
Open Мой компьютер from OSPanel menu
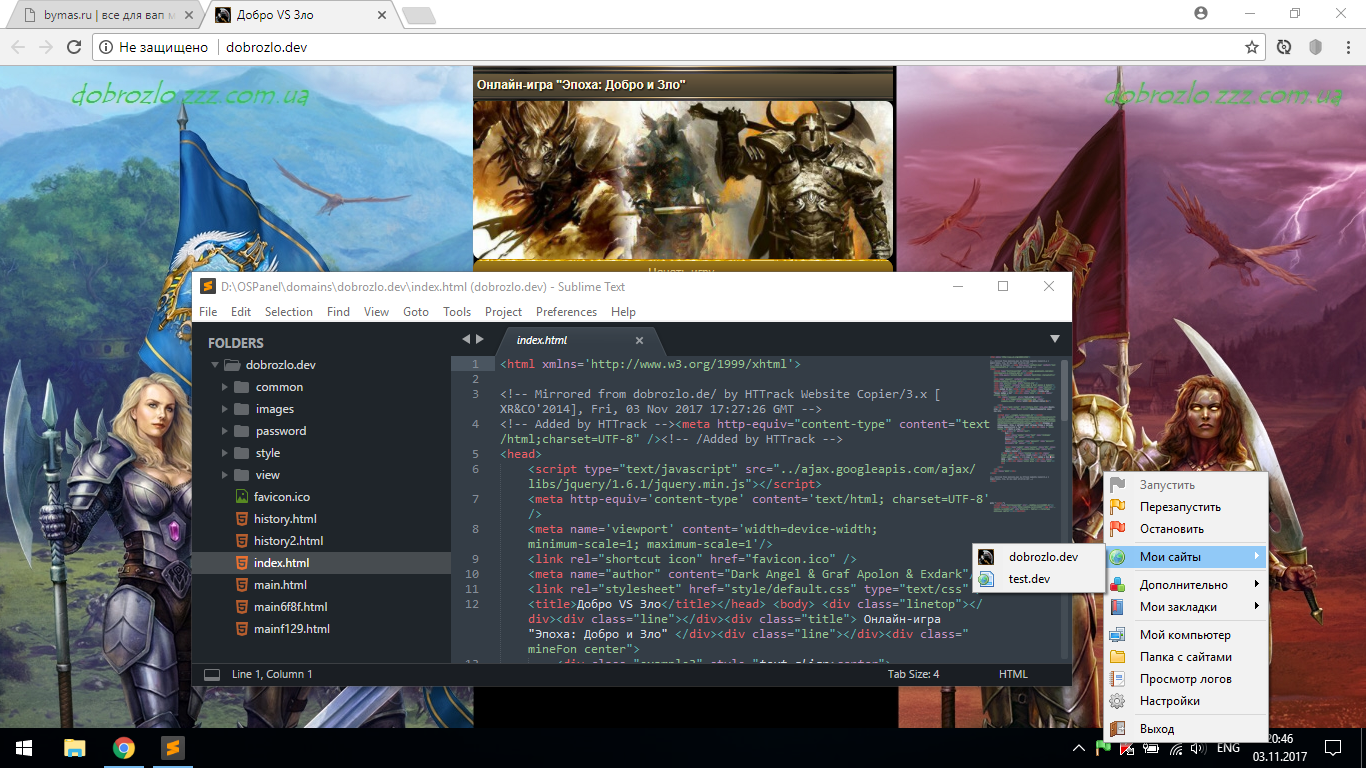click(1186, 635)
